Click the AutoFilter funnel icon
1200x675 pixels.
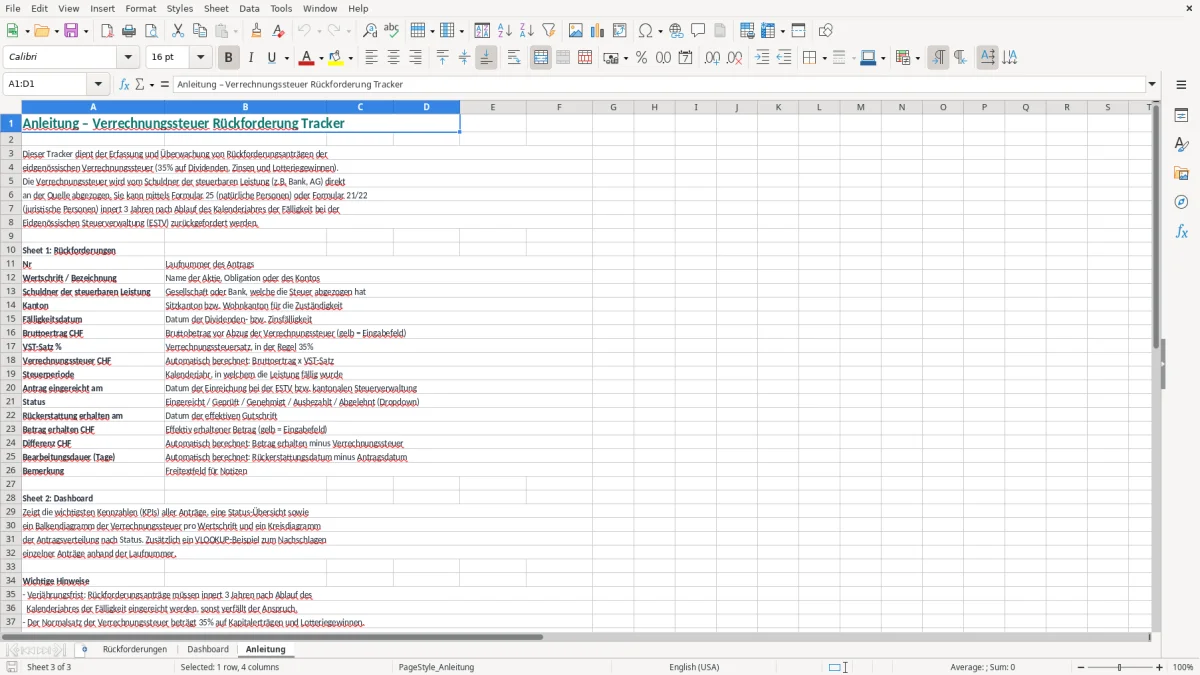pyautogui.click(x=549, y=31)
